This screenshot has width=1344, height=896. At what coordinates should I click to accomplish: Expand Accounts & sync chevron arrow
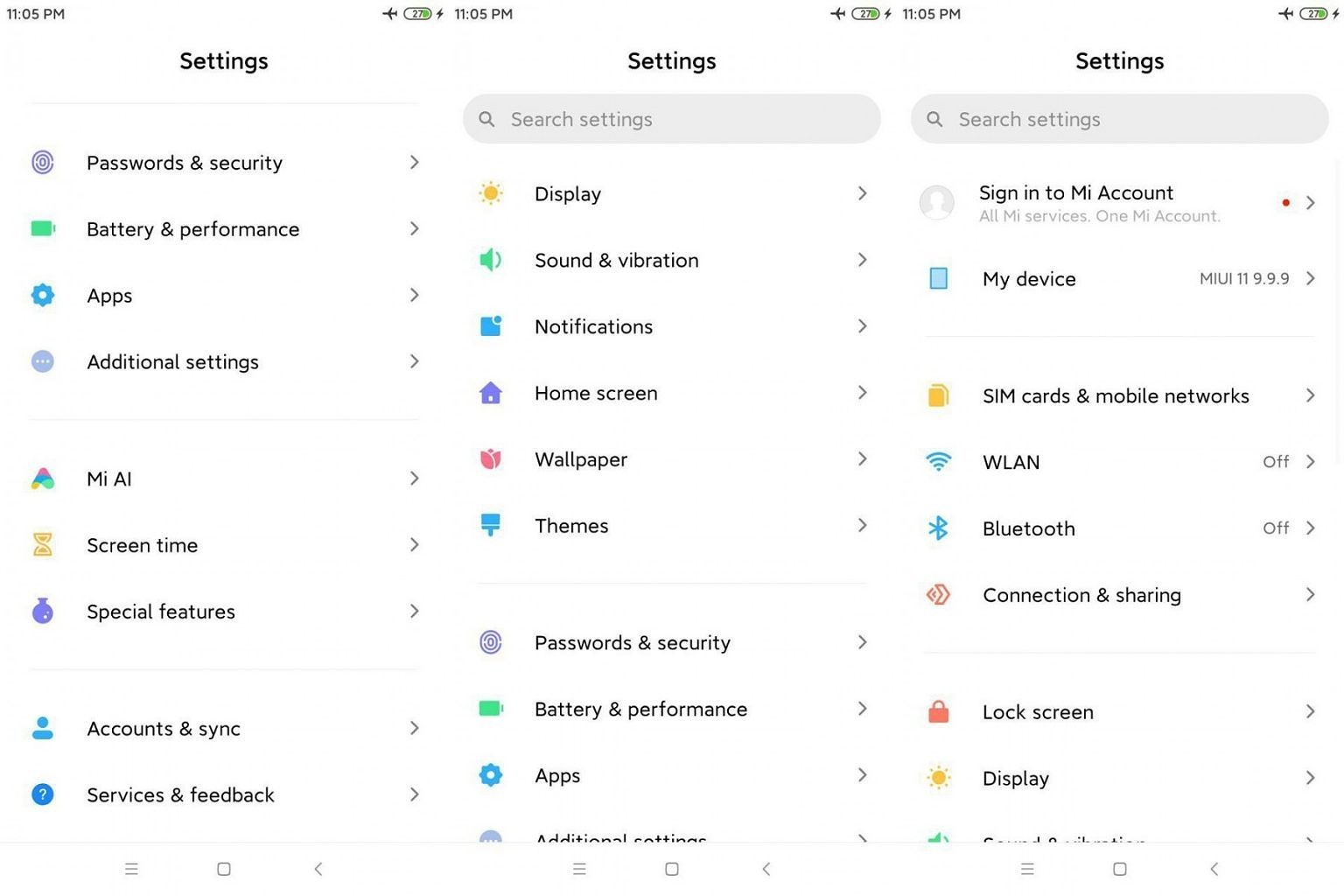pos(414,728)
